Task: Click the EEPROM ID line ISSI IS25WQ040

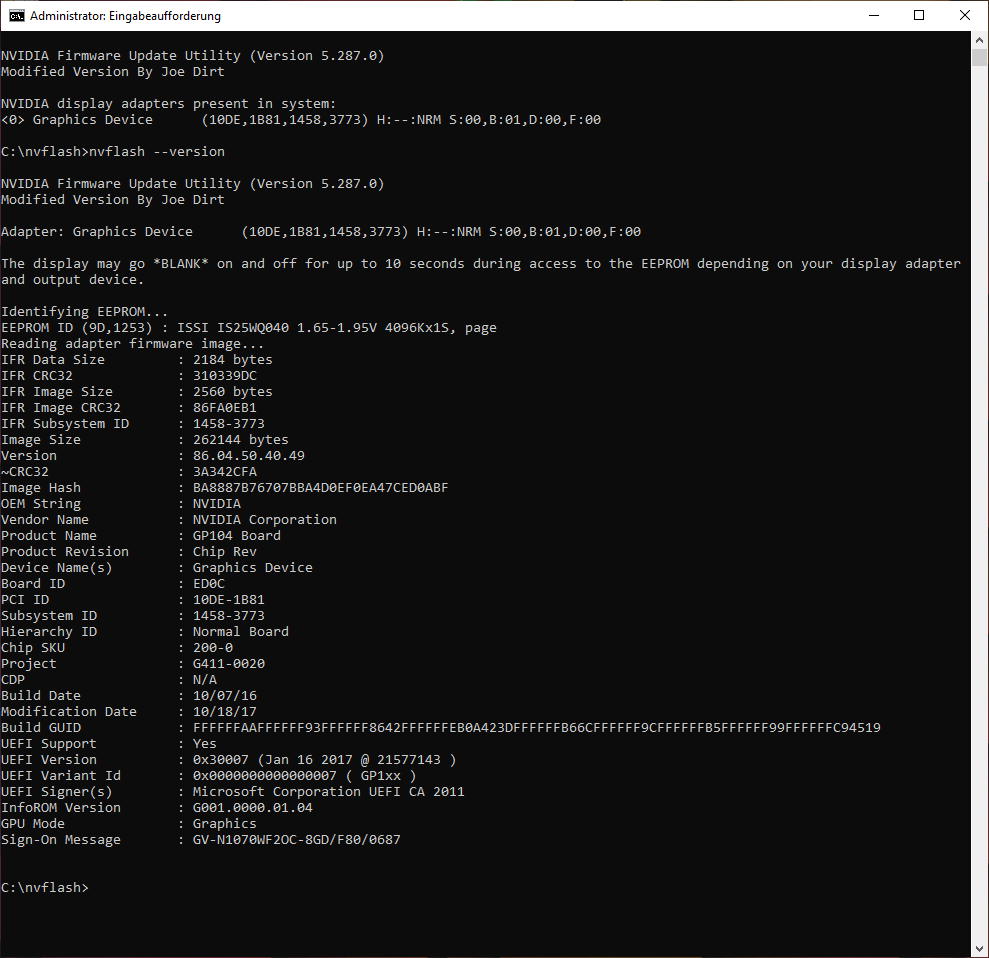Action: pos(249,327)
